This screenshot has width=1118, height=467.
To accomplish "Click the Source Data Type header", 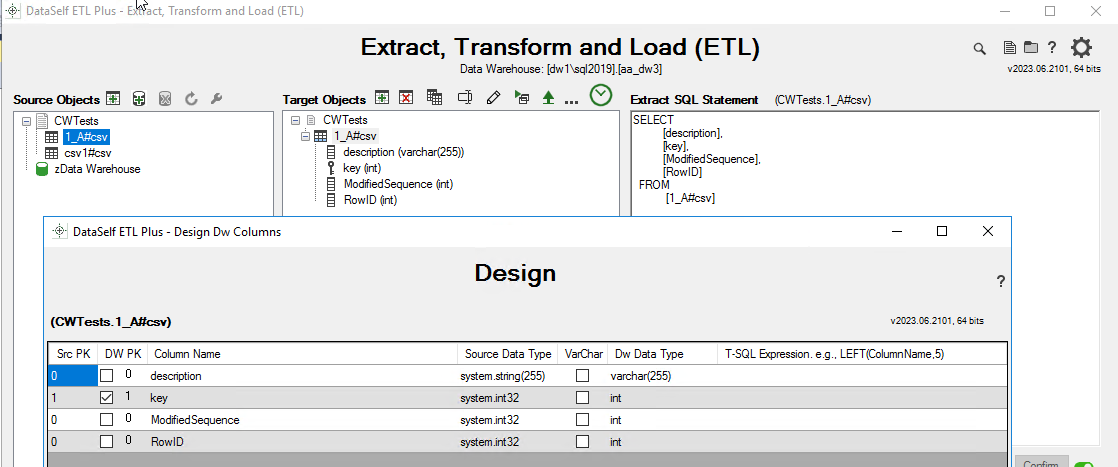I will coord(507,354).
